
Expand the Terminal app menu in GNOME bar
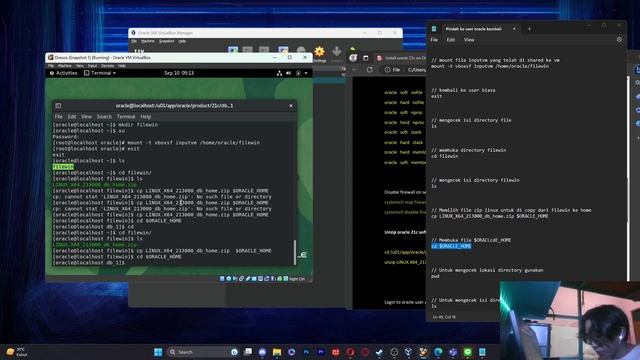click(100, 73)
